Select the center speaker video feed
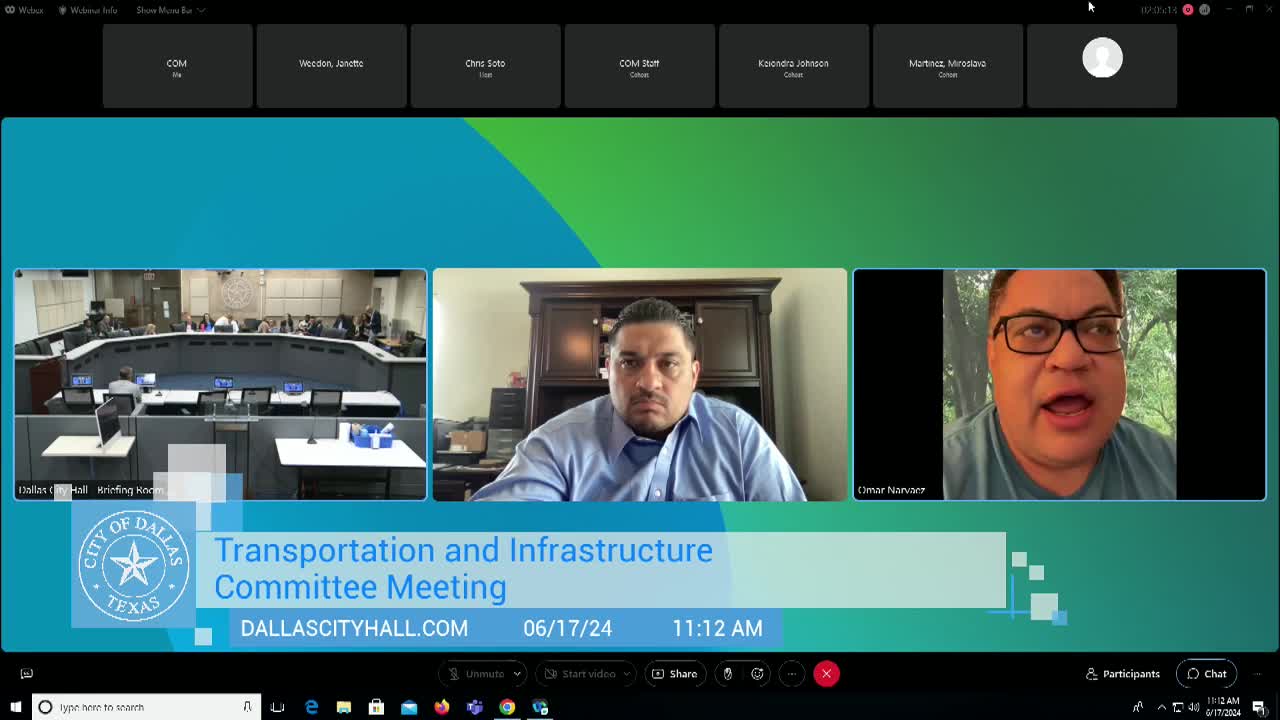The height and width of the screenshot is (720, 1280). click(x=640, y=384)
